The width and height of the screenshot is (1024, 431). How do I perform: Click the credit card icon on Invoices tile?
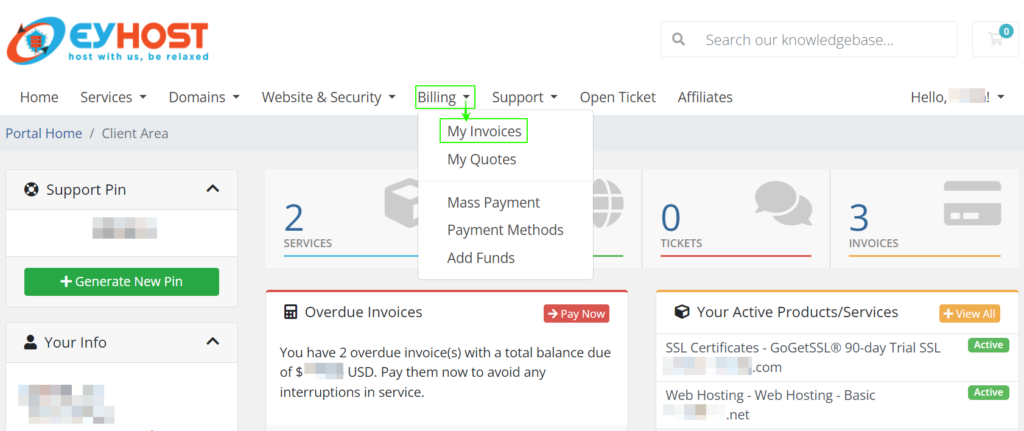pyautogui.click(x=972, y=203)
